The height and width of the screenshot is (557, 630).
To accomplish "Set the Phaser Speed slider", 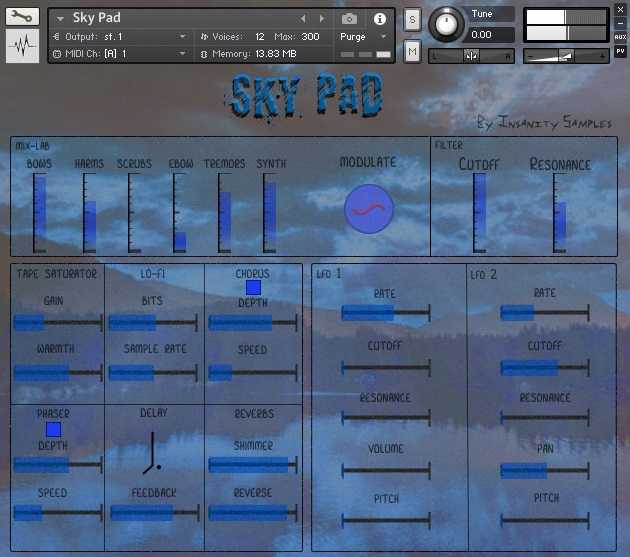I will click(x=58, y=513).
